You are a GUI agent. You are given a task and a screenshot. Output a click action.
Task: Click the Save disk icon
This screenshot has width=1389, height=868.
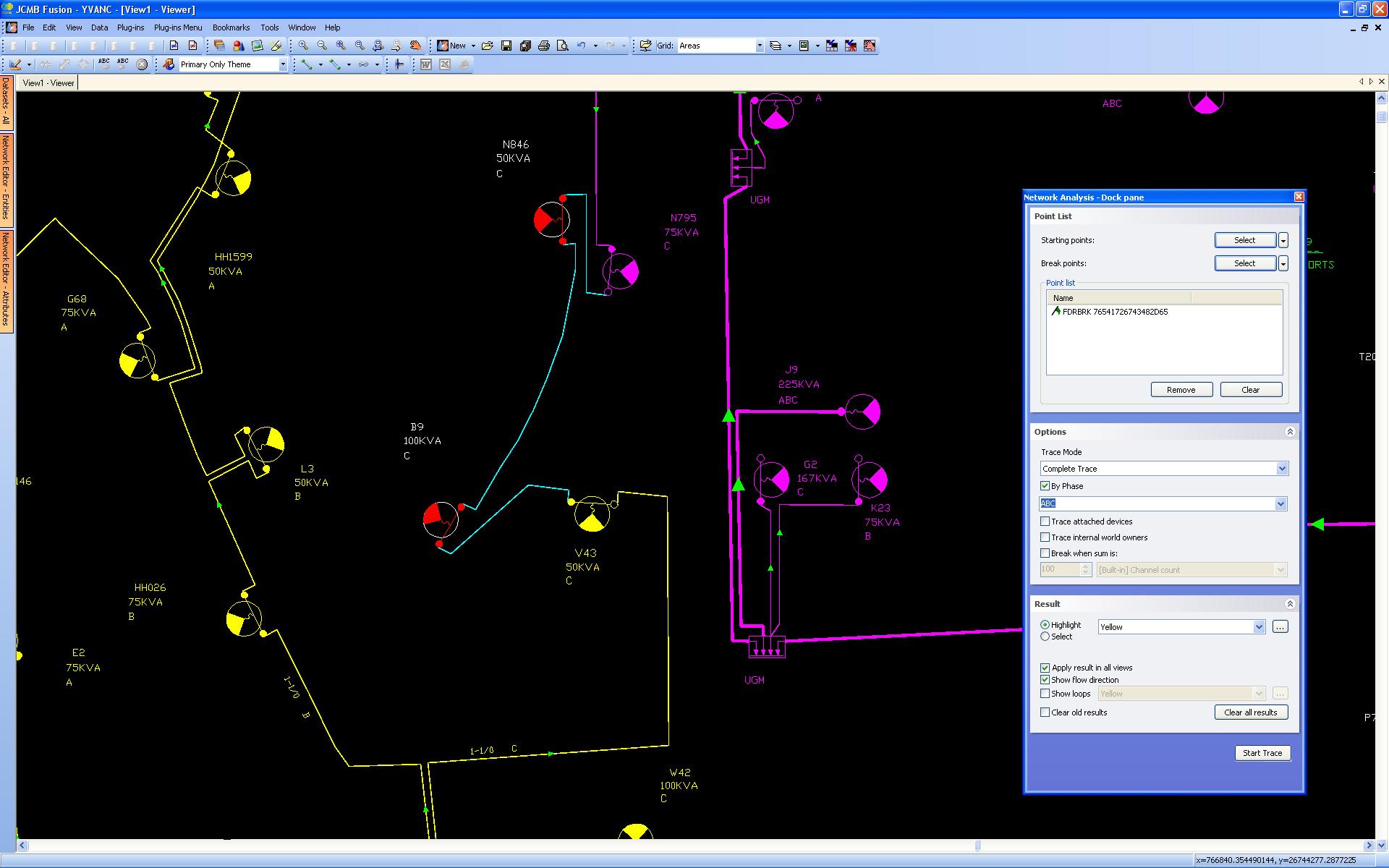coord(506,46)
